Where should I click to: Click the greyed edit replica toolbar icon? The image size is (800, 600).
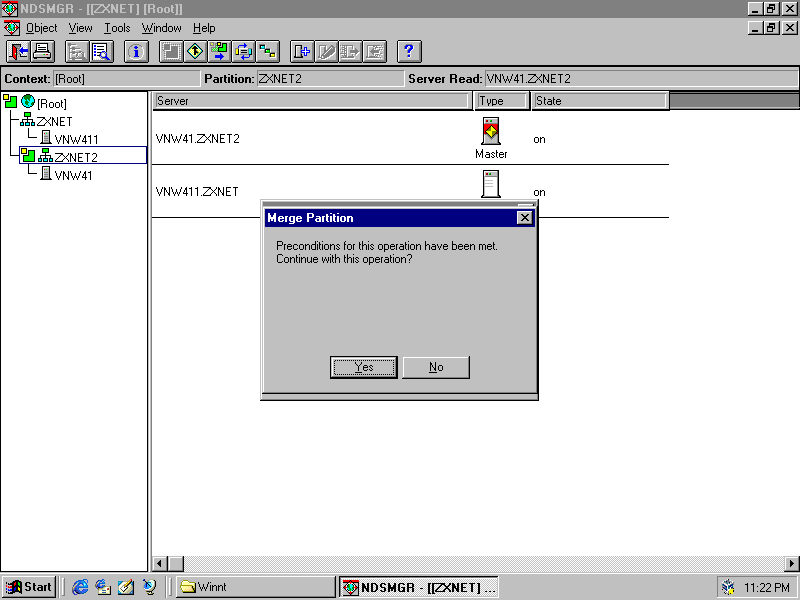(327, 52)
